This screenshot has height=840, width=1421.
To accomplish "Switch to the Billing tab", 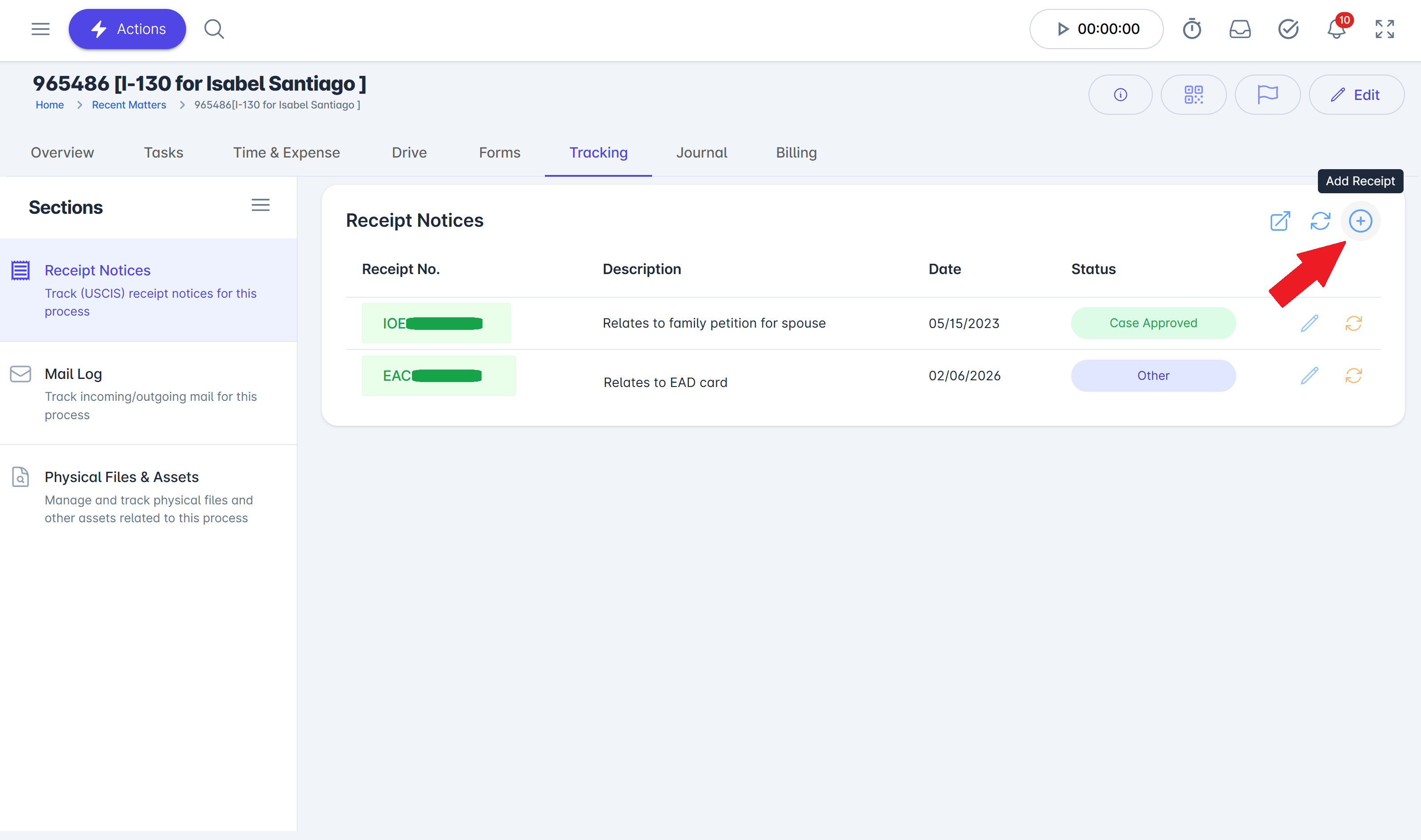I will pyautogui.click(x=796, y=153).
